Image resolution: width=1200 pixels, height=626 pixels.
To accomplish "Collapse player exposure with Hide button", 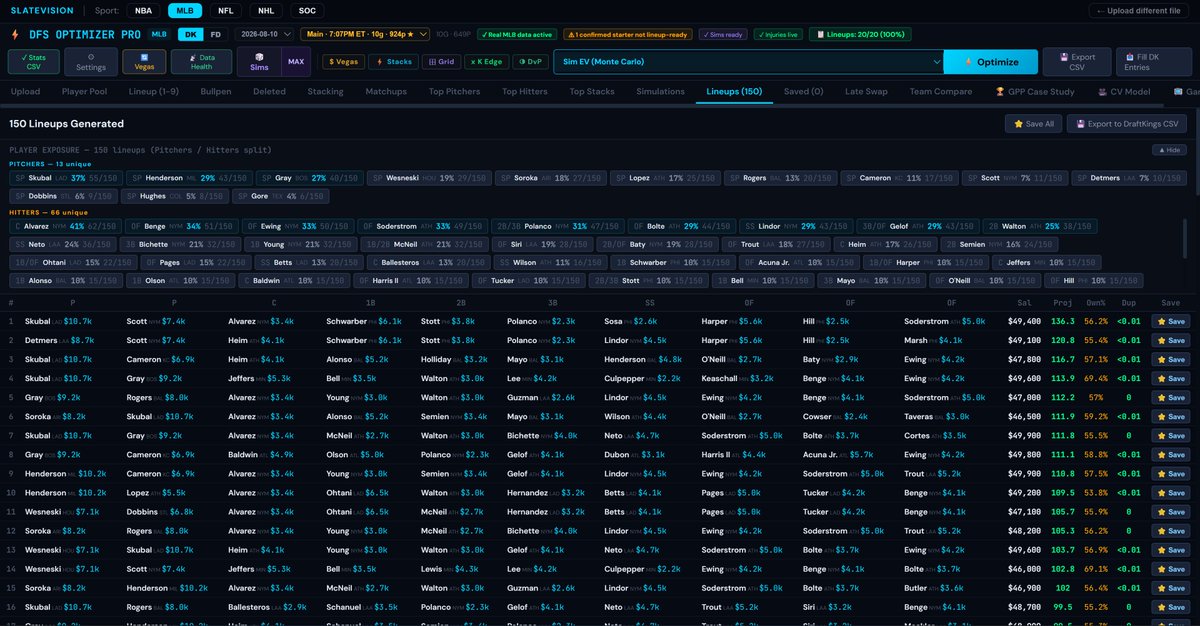I will tap(1169, 149).
